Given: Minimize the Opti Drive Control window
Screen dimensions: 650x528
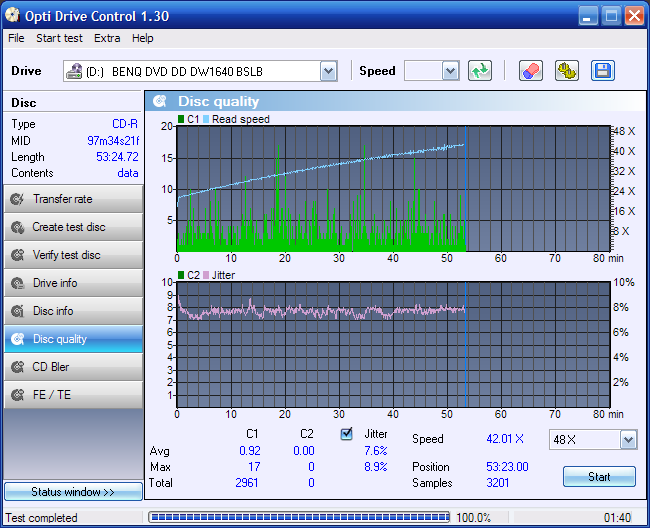Looking at the screenshot, I should 588,16.
